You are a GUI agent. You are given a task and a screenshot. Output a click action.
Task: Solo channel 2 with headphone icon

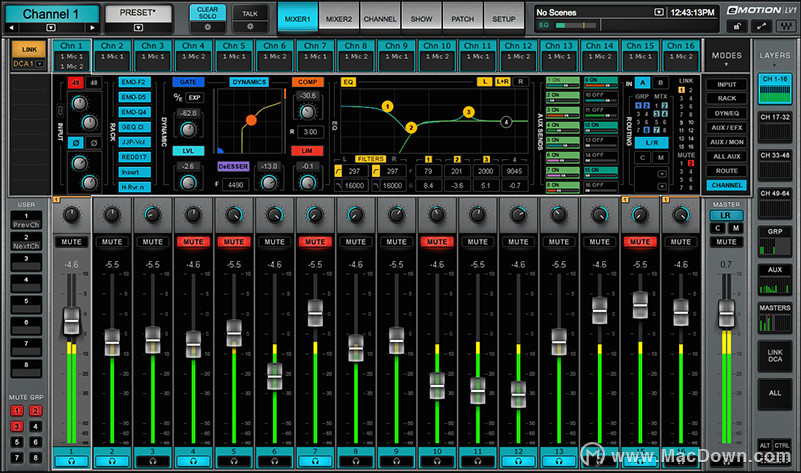click(112, 461)
